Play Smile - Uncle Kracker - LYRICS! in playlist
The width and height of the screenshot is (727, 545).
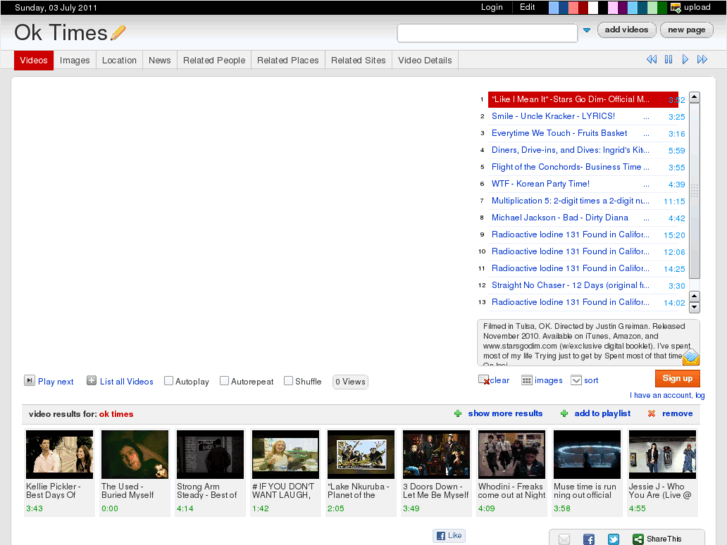point(553,116)
